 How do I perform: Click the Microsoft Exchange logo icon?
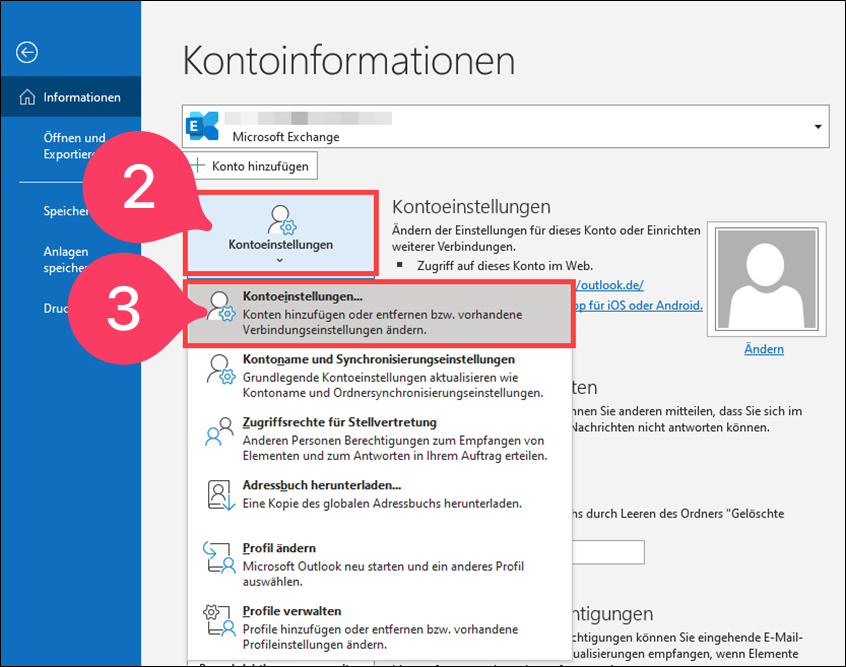(203, 126)
